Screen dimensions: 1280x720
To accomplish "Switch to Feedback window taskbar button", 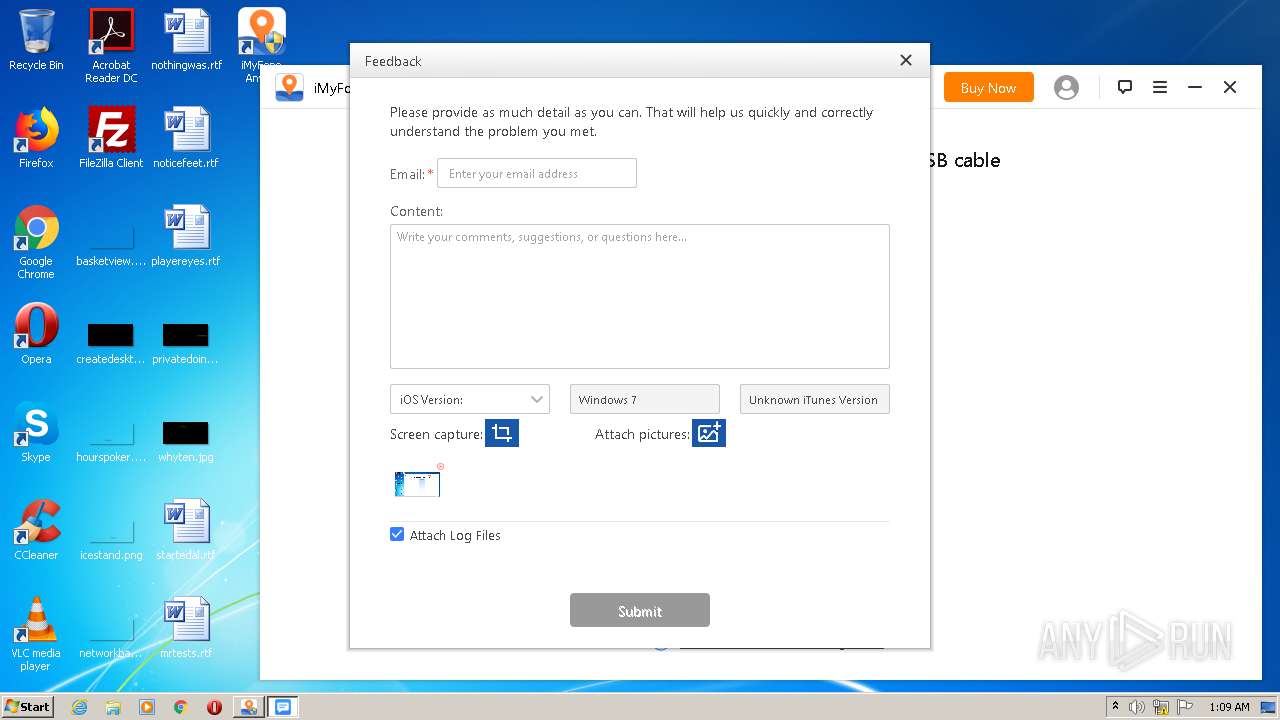I will tap(283, 707).
